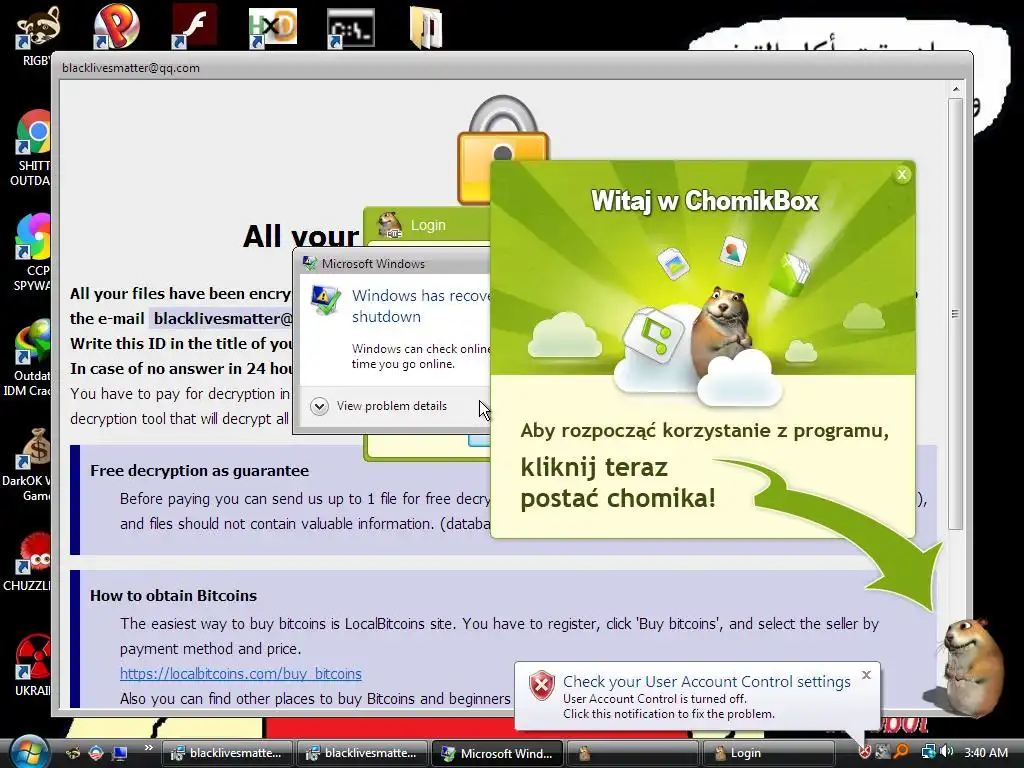Click the red security shield tray icon
The width and height of the screenshot is (1024, 768).
click(865, 752)
